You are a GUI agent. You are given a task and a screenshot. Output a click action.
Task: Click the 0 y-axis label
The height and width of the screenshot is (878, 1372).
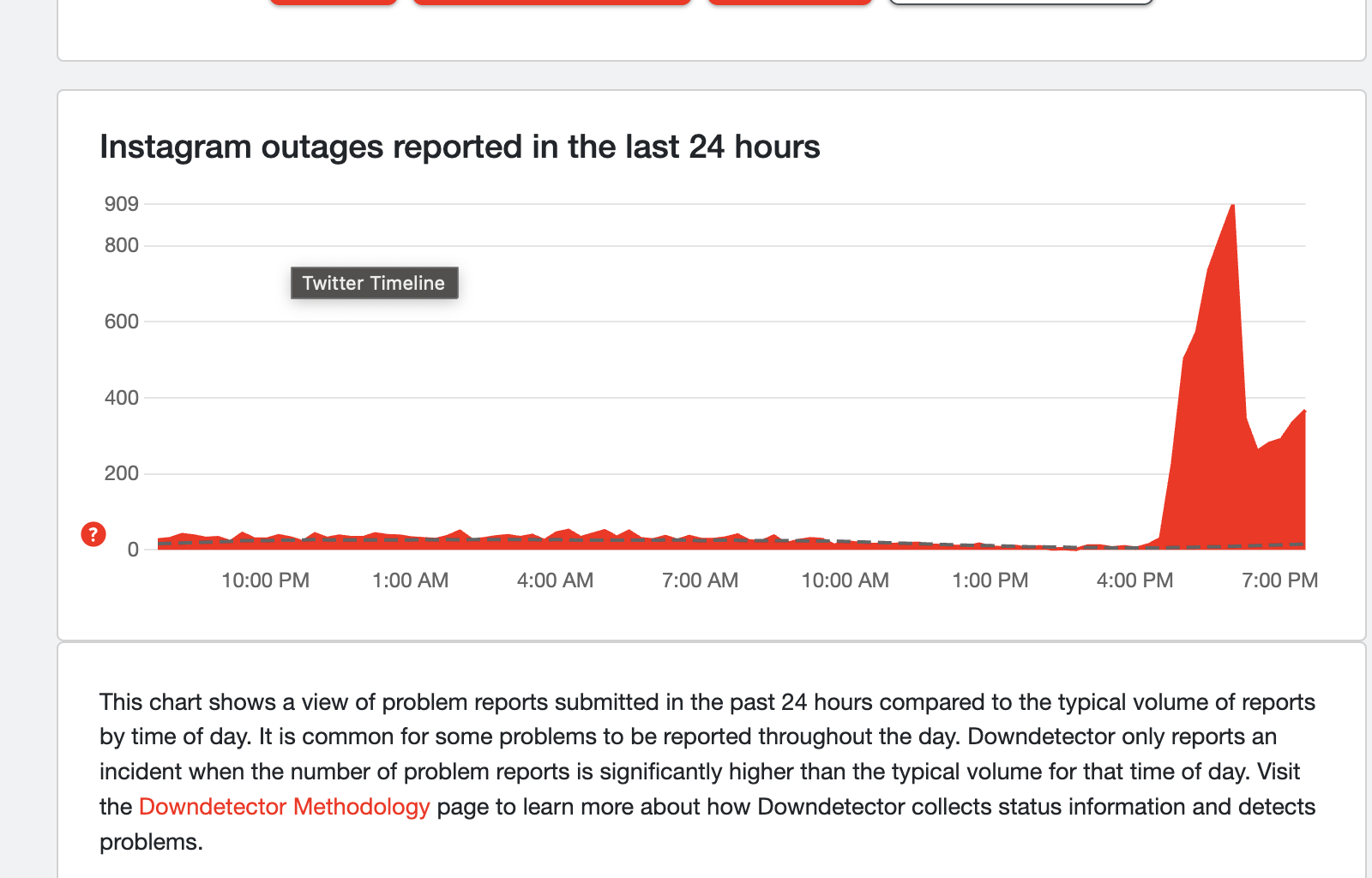coord(133,550)
